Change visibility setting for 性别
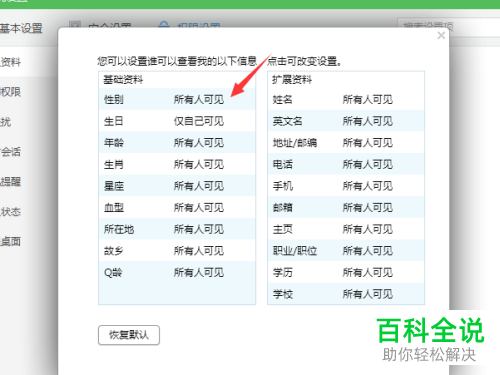 click(x=199, y=99)
